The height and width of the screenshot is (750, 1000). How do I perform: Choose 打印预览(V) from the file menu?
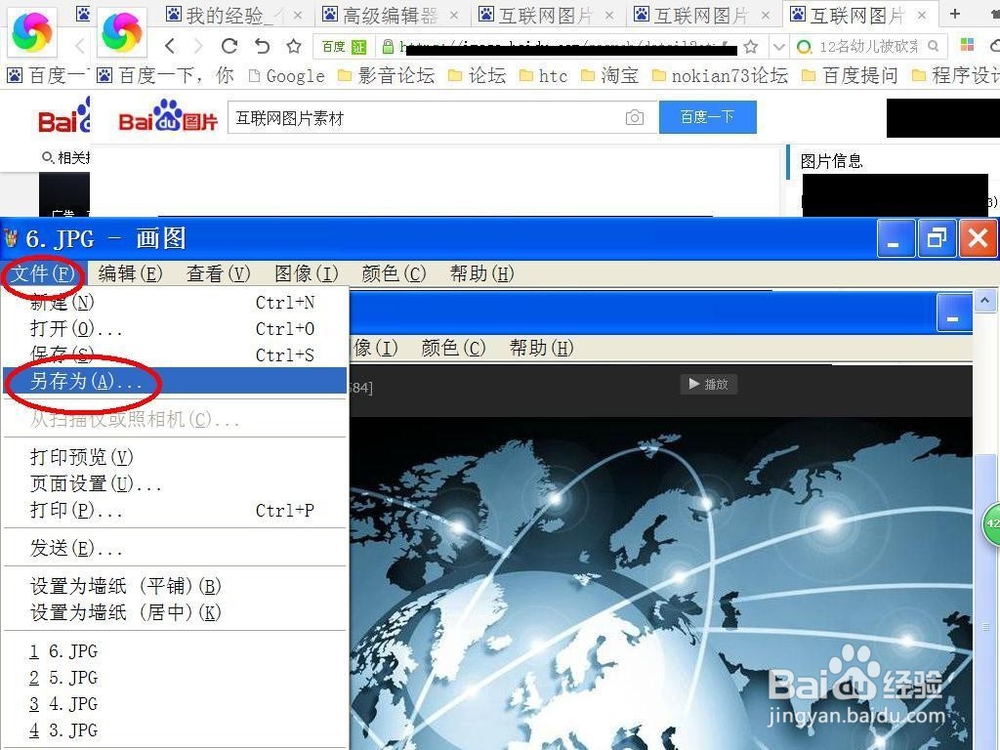click(x=175, y=457)
